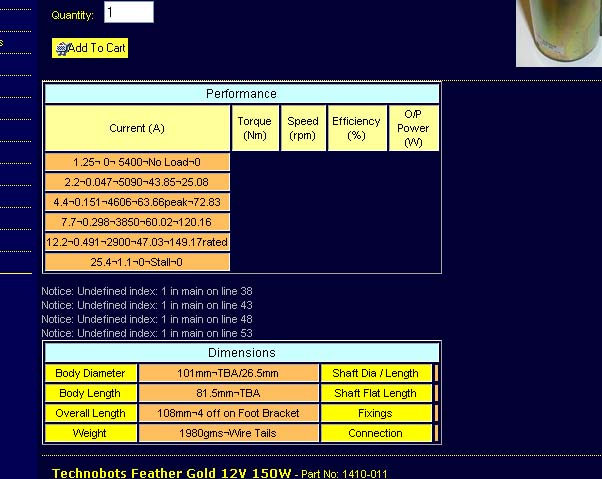
Task: Click the Efficiency (%) column header
Action: tap(356, 128)
